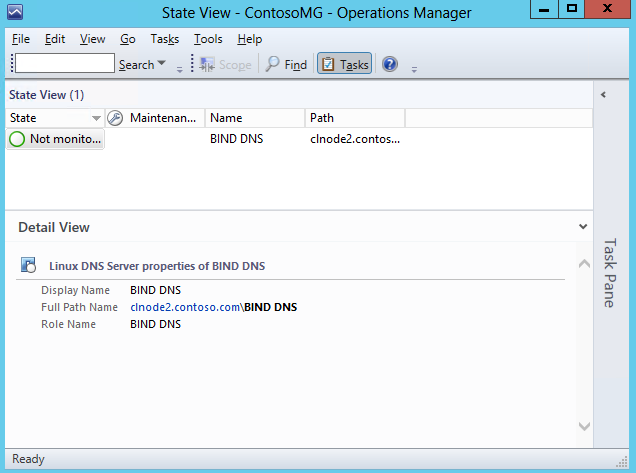Collapse the Detail View chevron
This screenshot has height=473, width=636.
tap(583, 227)
